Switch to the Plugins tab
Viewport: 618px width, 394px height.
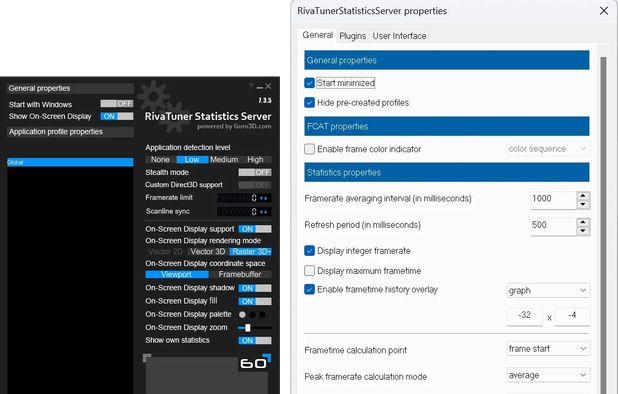tap(352, 36)
